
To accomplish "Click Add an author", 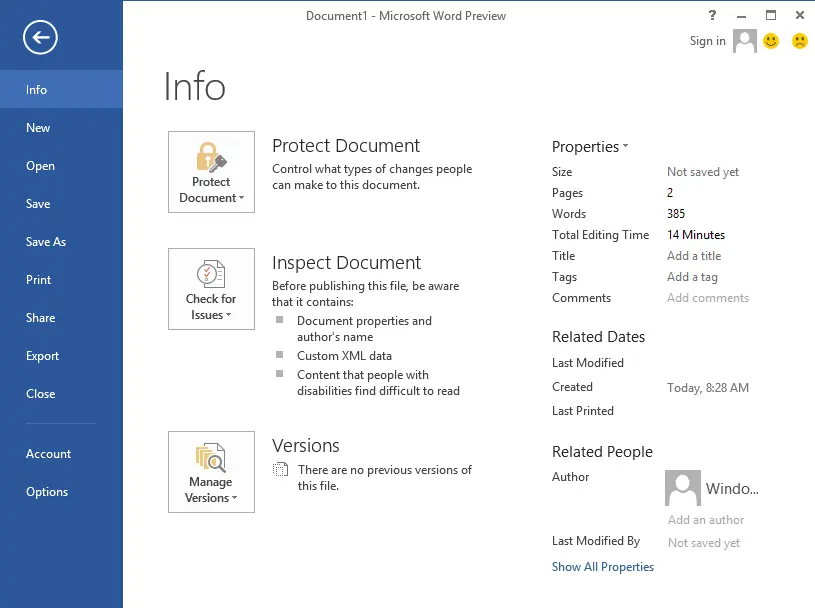I will pos(705,520).
